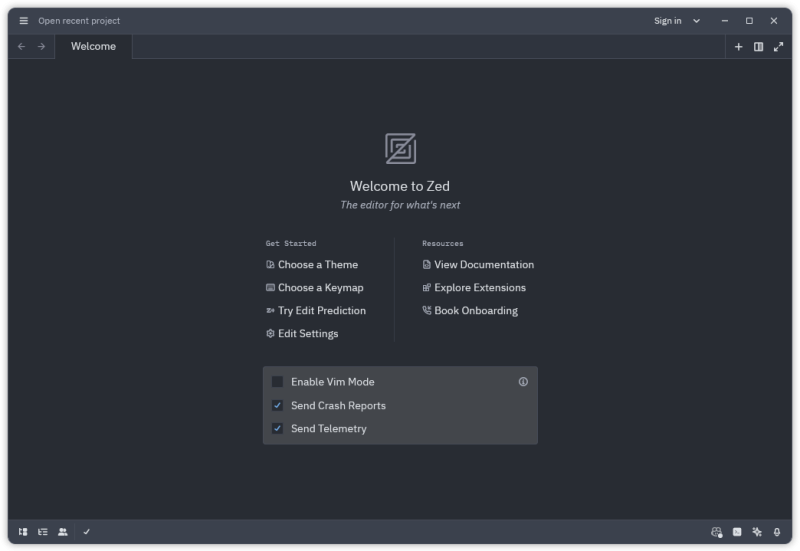Open View Documentation link
The image size is (800, 551).
tap(483, 265)
